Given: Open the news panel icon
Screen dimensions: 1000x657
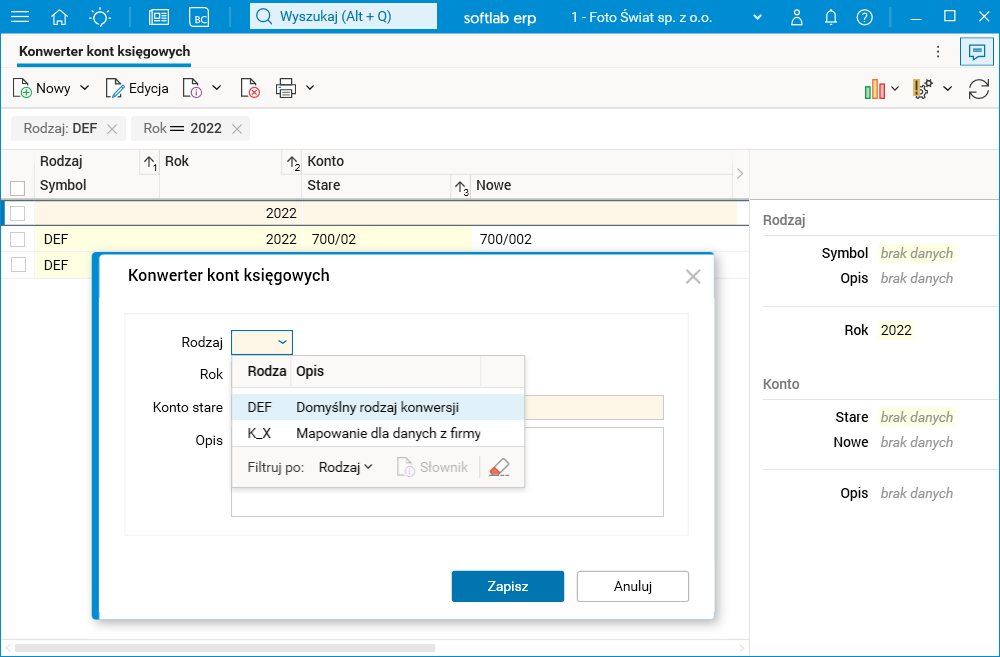Looking at the screenshot, I should pos(159,17).
